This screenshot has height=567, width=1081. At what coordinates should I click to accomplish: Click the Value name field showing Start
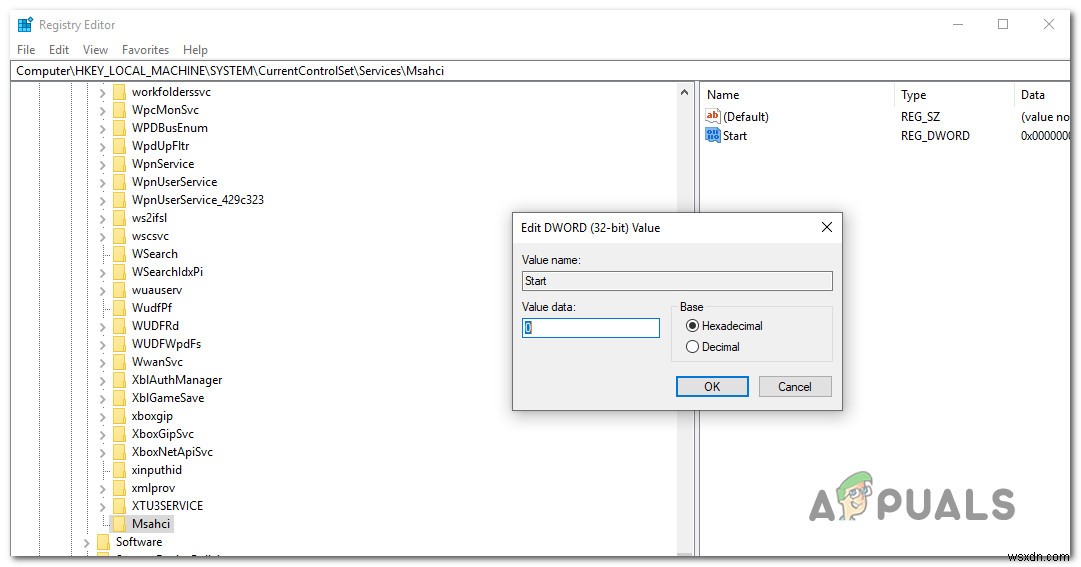[x=677, y=281]
